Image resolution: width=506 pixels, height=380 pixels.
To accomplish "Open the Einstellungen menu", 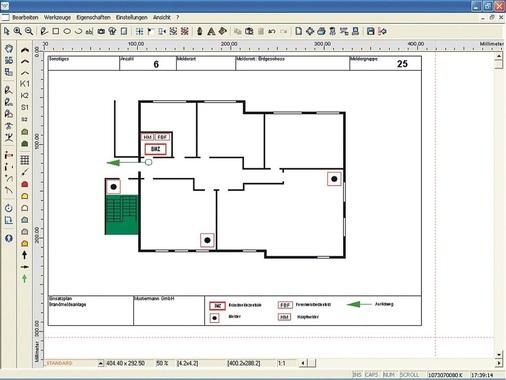I will (132, 17).
